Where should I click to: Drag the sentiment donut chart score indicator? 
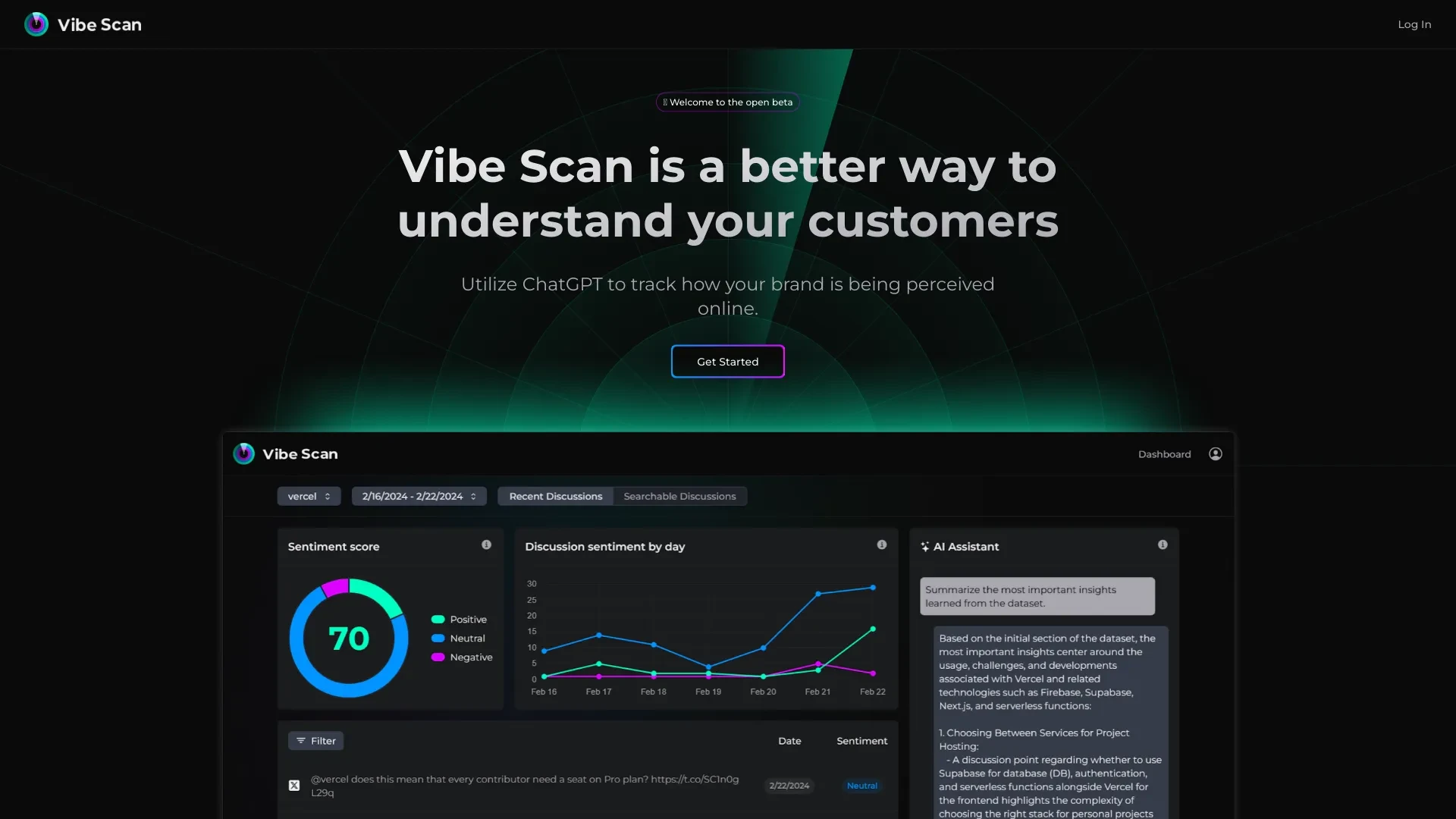[x=348, y=638]
